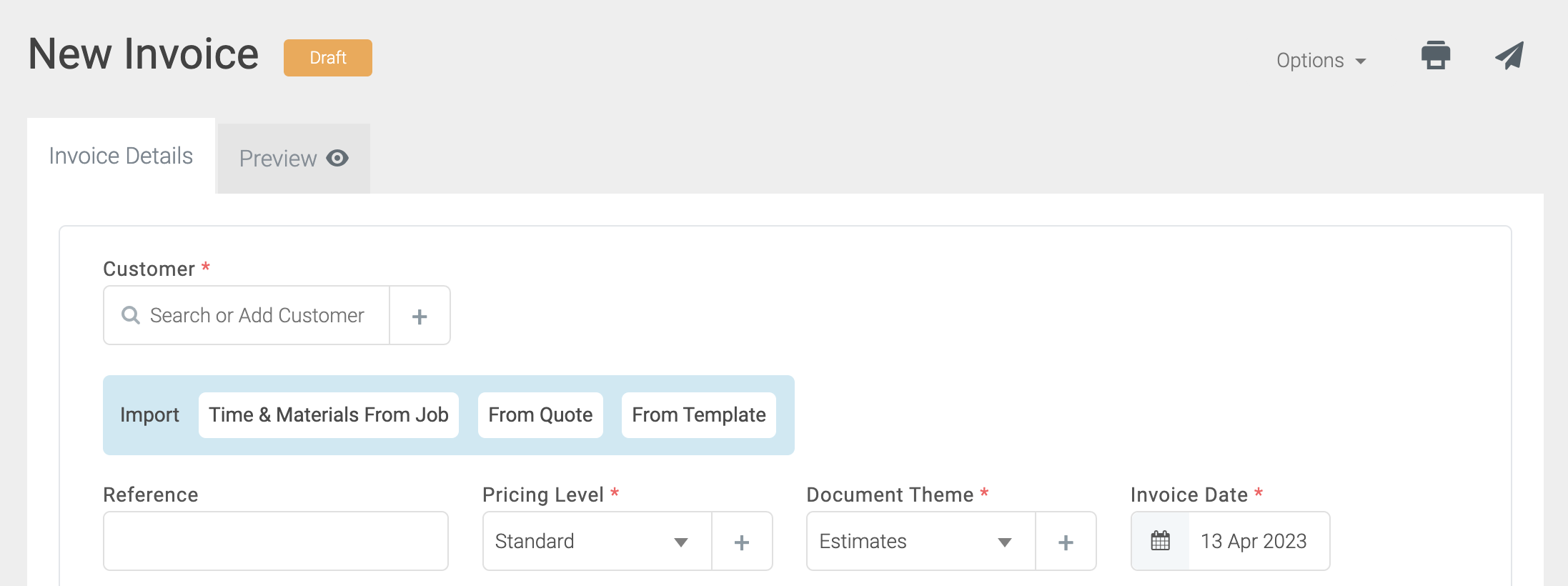The image size is (1568, 586).
Task: Click the Reference input field
Action: 276,541
